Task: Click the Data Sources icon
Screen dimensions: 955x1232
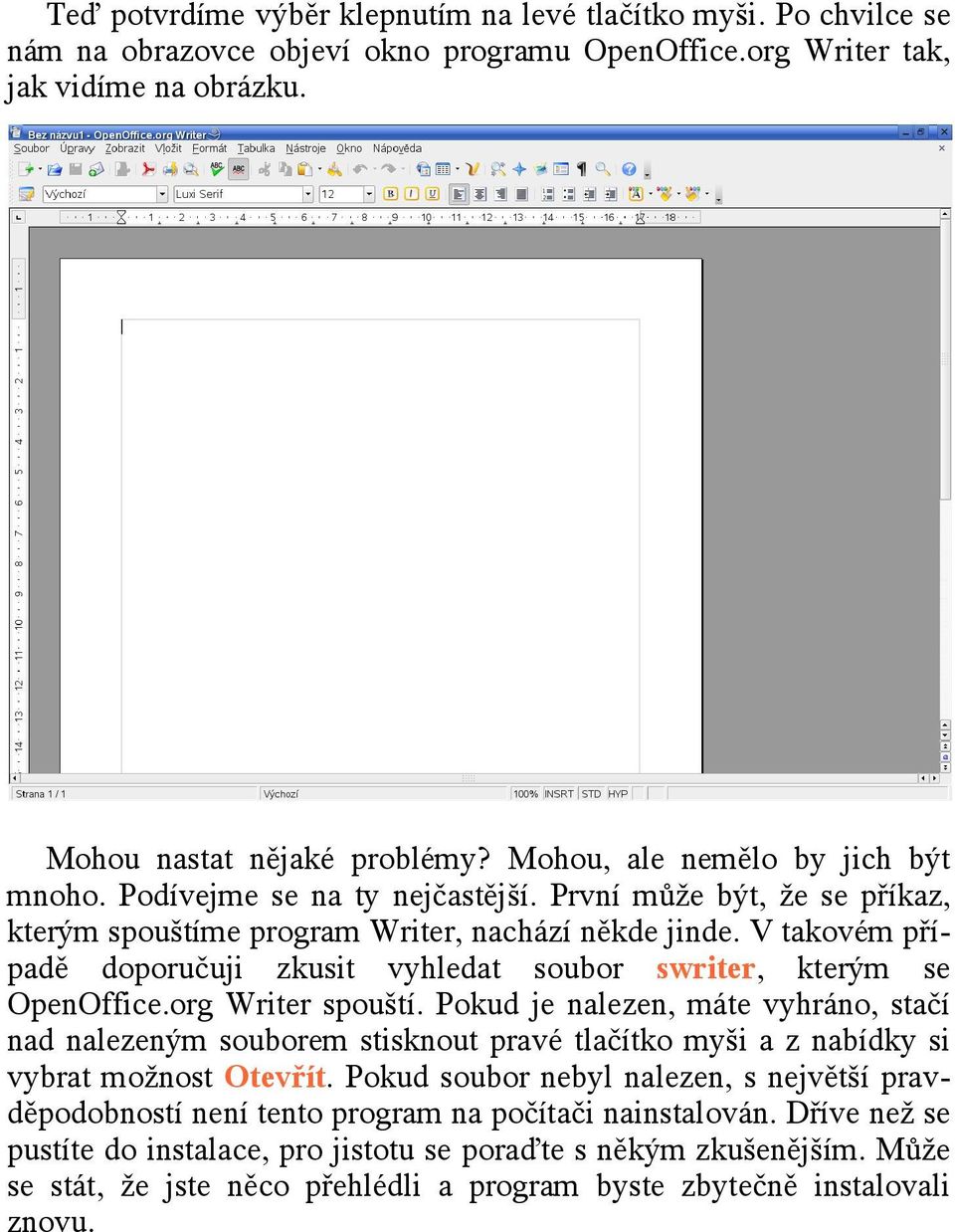Action: click(x=561, y=169)
